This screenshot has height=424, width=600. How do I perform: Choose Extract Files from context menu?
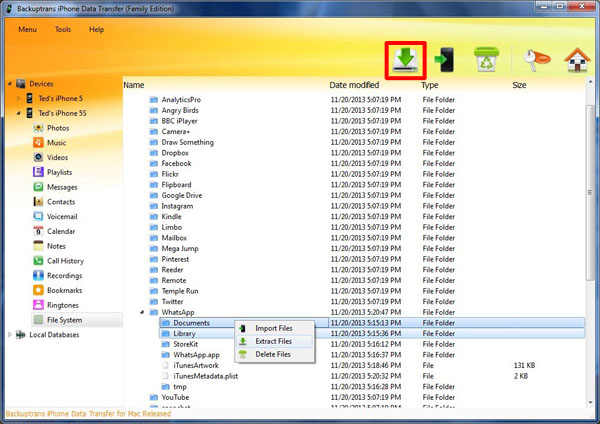click(x=274, y=341)
